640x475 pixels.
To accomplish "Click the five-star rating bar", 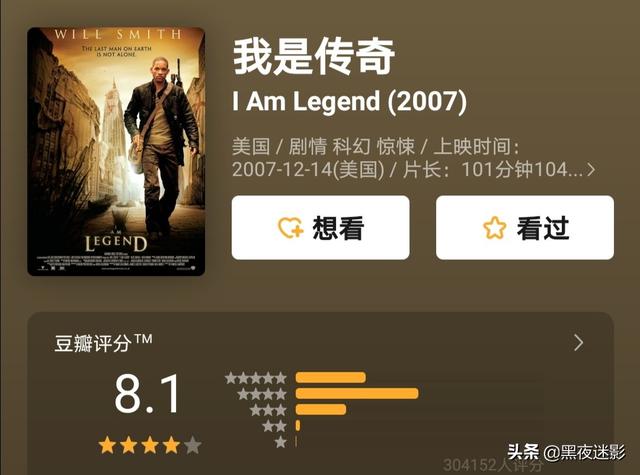I will pos(331,377).
